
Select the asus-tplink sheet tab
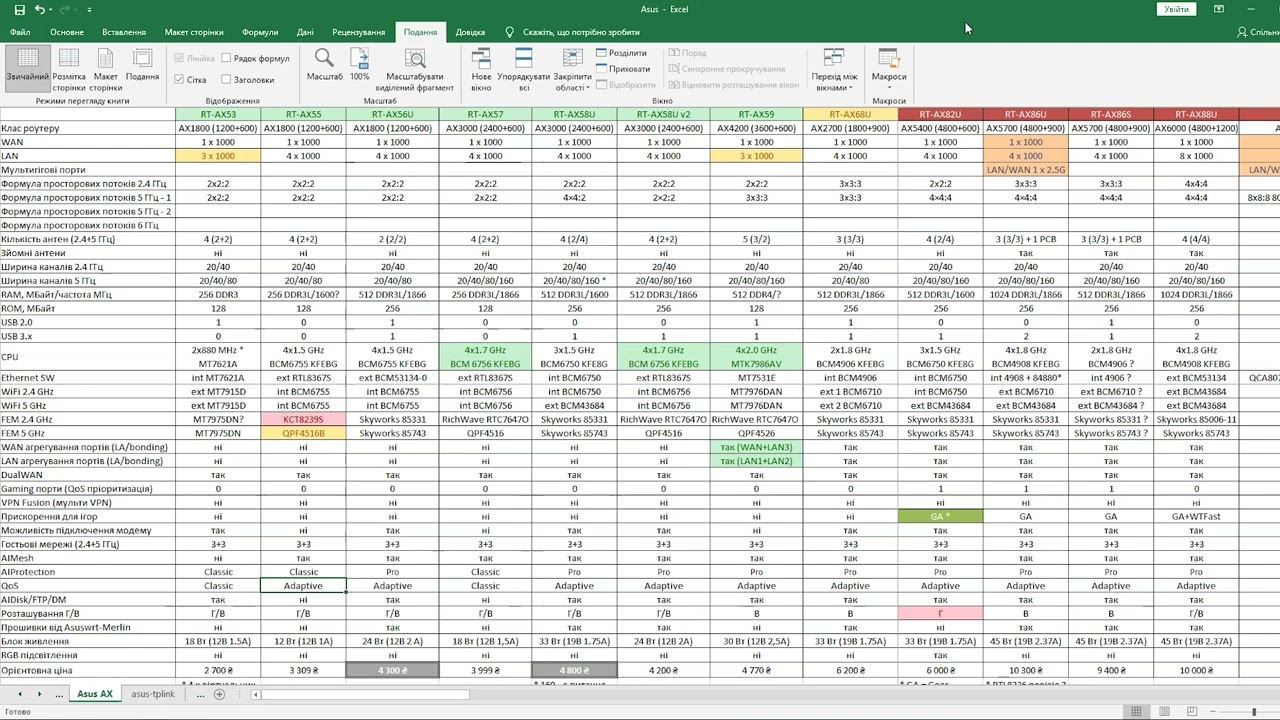[153, 694]
